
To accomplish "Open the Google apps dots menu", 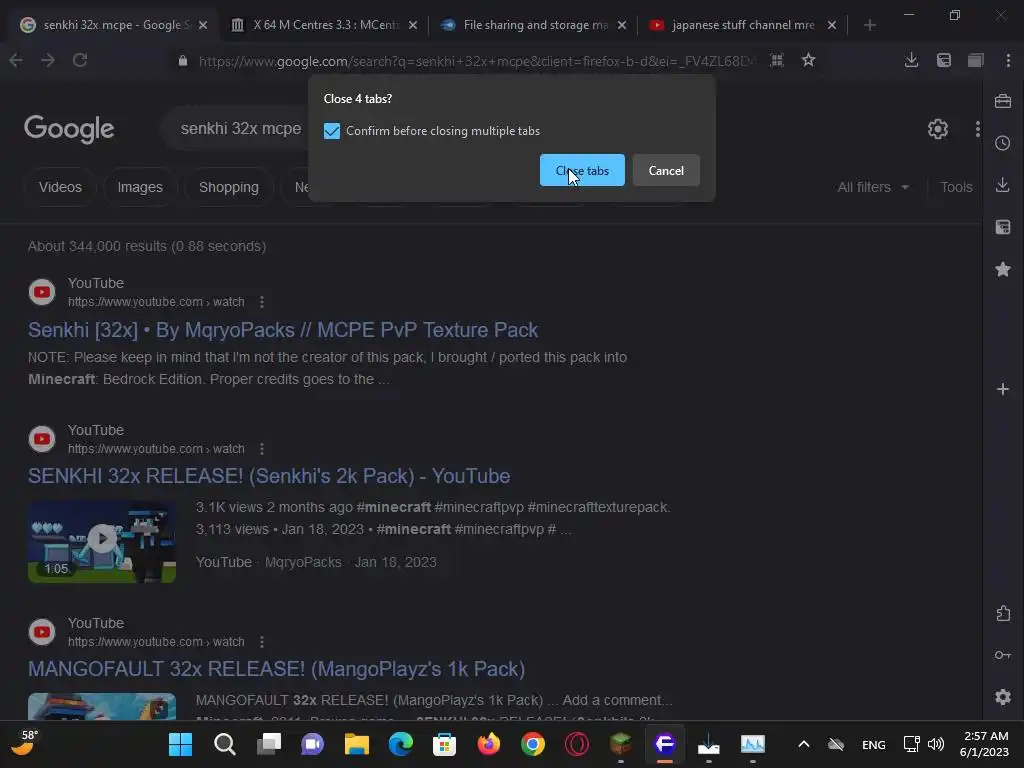I will coord(978,129).
